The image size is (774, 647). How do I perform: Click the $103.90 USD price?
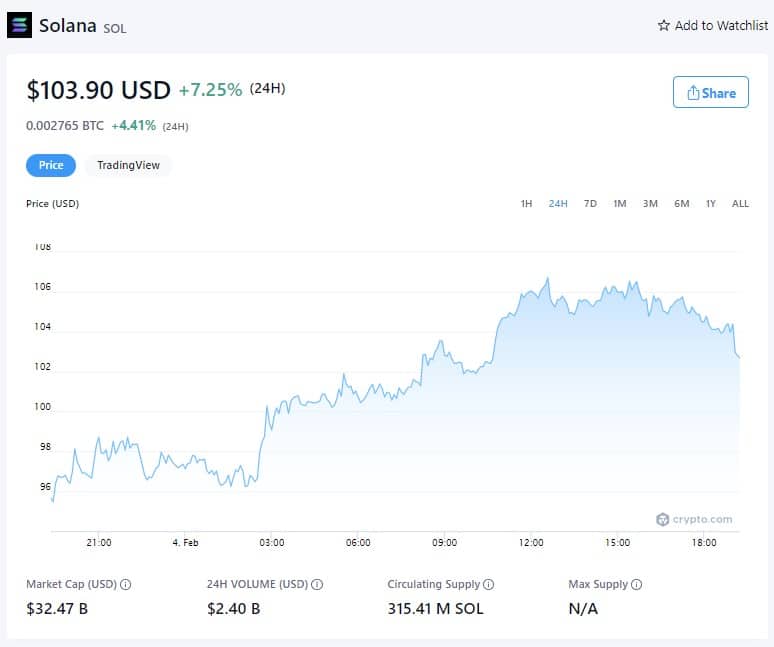click(x=98, y=91)
